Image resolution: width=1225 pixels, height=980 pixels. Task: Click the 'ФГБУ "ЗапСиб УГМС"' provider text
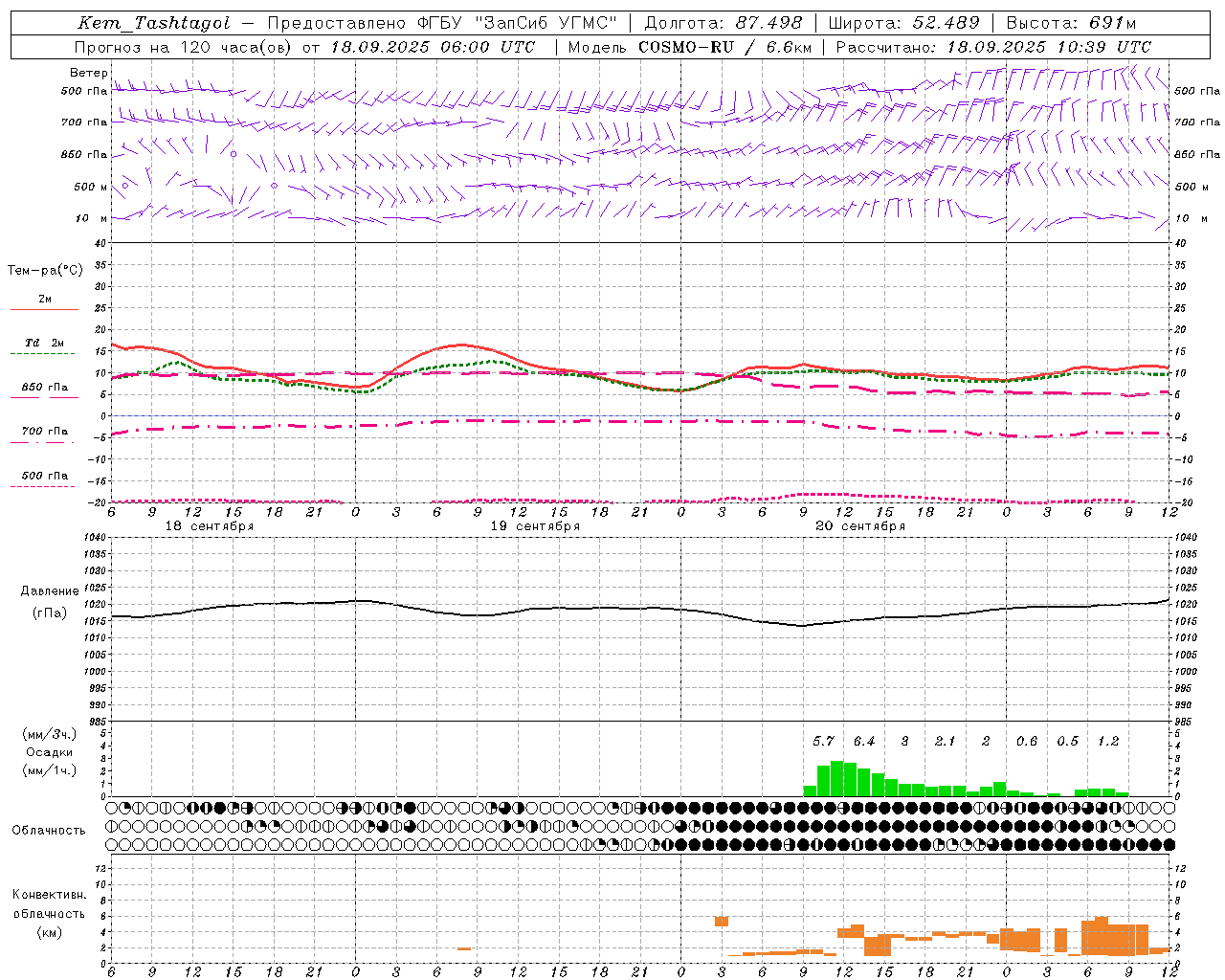[x=518, y=23]
